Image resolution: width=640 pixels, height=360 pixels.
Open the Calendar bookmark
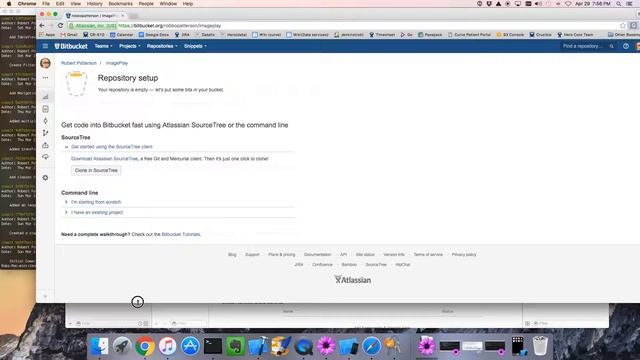pyautogui.click(x=122, y=35)
